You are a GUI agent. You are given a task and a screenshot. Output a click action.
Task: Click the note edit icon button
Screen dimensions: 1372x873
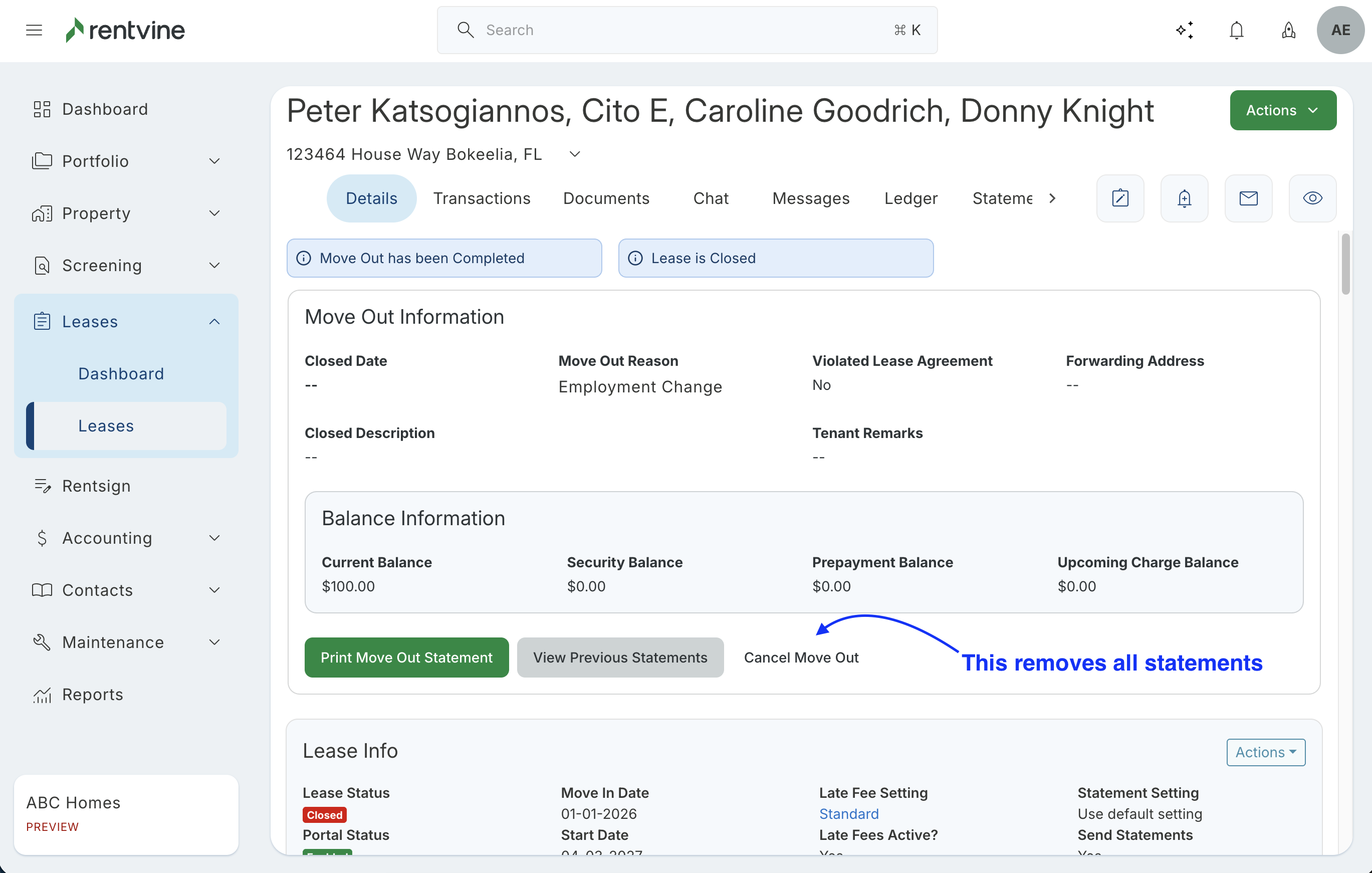1119,198
